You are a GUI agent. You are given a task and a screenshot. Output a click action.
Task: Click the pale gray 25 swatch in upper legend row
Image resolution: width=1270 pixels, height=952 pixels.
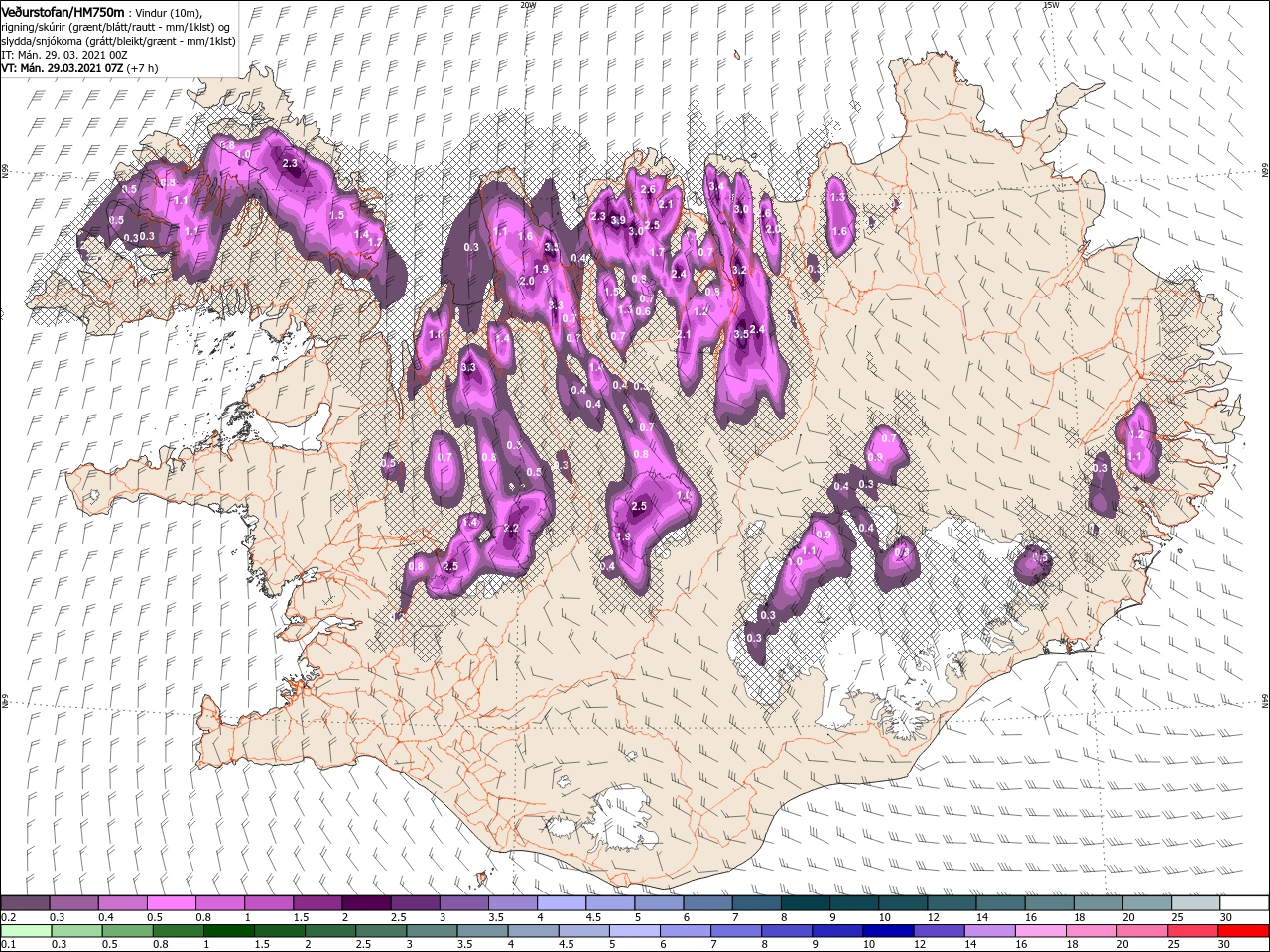pyautogui.click(x=1196, y=903)
